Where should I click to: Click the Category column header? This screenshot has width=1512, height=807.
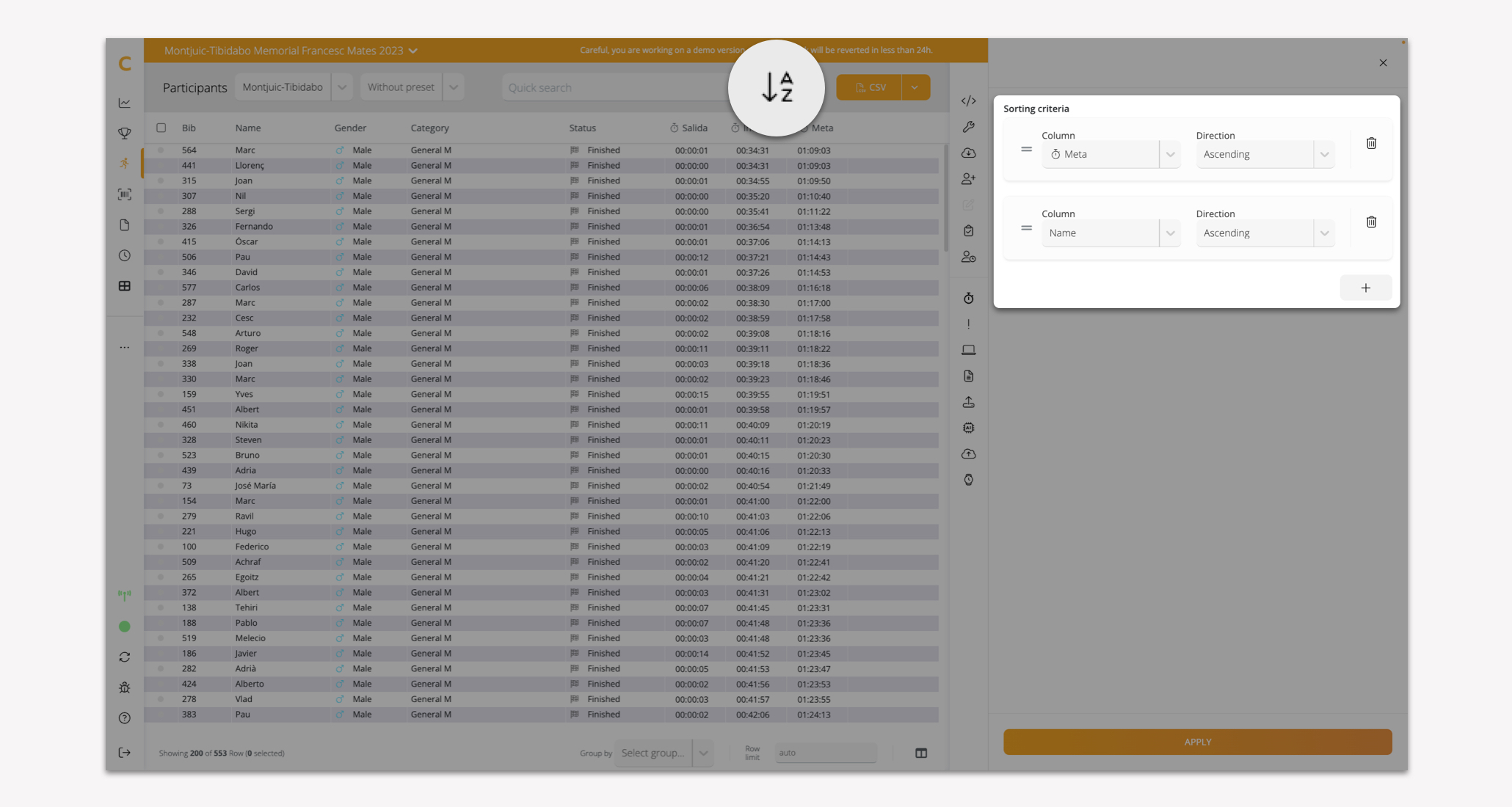(x=429, y=128)
